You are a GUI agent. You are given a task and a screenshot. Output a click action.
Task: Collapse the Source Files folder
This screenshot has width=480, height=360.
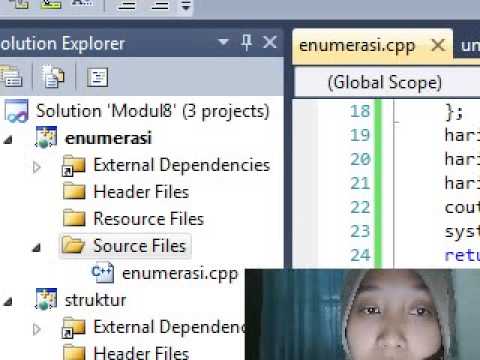click(37, 247)
